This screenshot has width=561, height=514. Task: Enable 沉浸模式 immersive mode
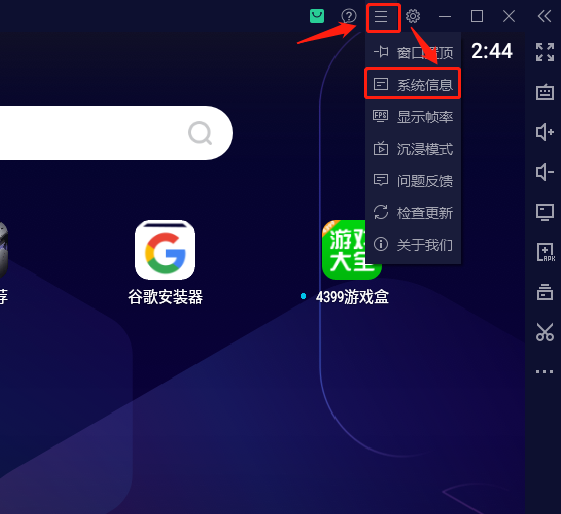coord(413,149)
